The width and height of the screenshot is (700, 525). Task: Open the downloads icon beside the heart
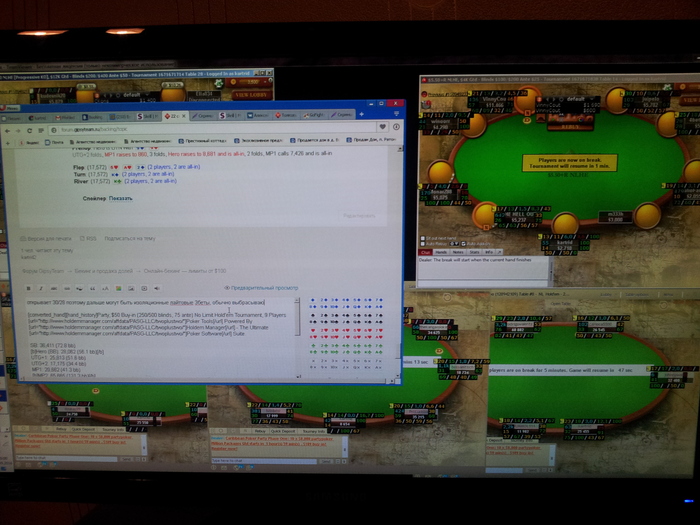click(396, 127)
